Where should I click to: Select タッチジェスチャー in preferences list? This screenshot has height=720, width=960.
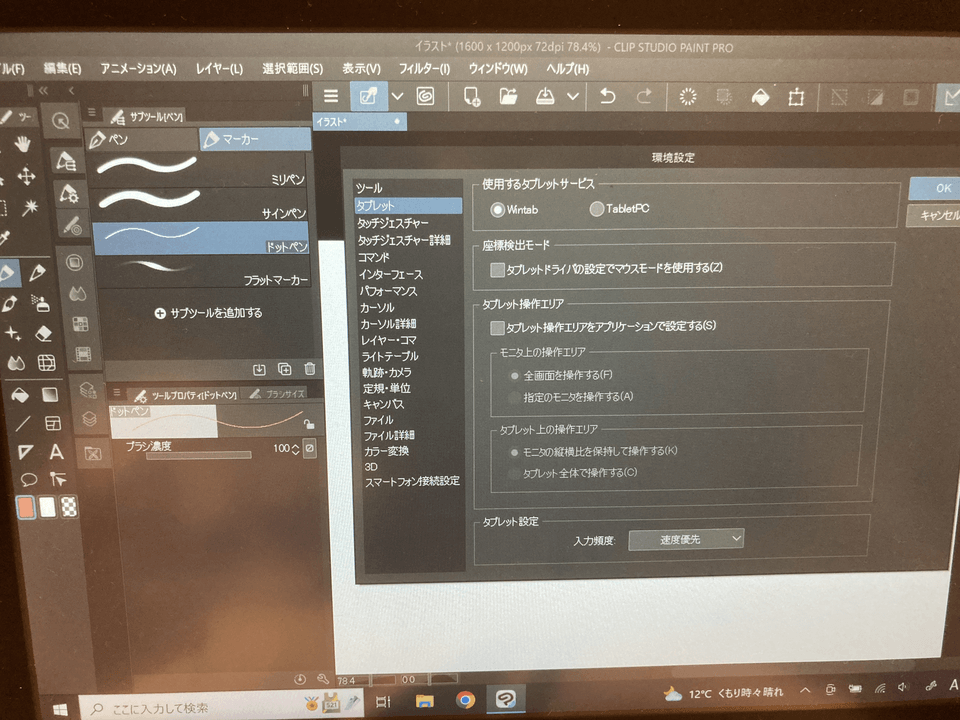393,223
